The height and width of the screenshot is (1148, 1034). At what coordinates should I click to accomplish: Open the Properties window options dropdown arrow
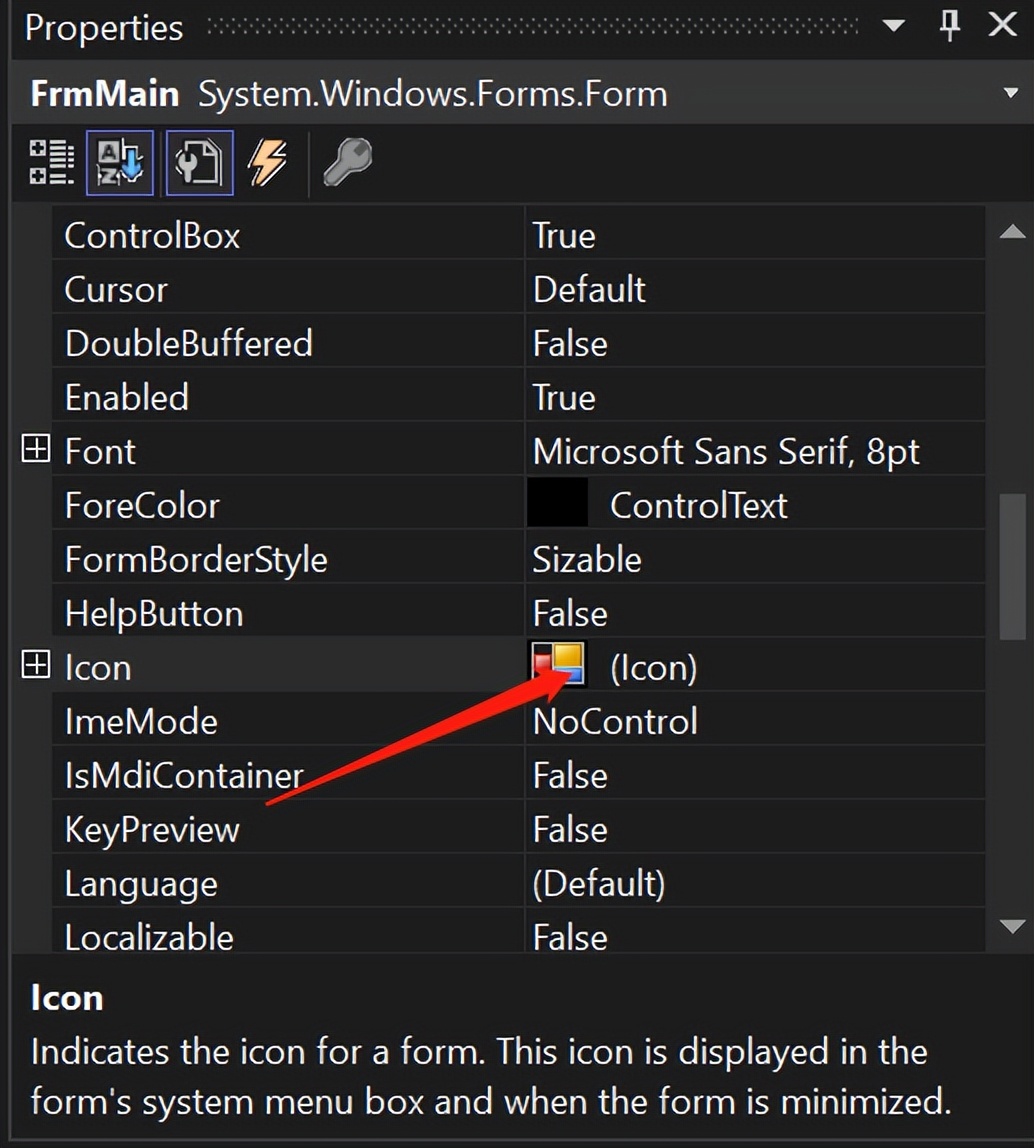pos(894,27)
